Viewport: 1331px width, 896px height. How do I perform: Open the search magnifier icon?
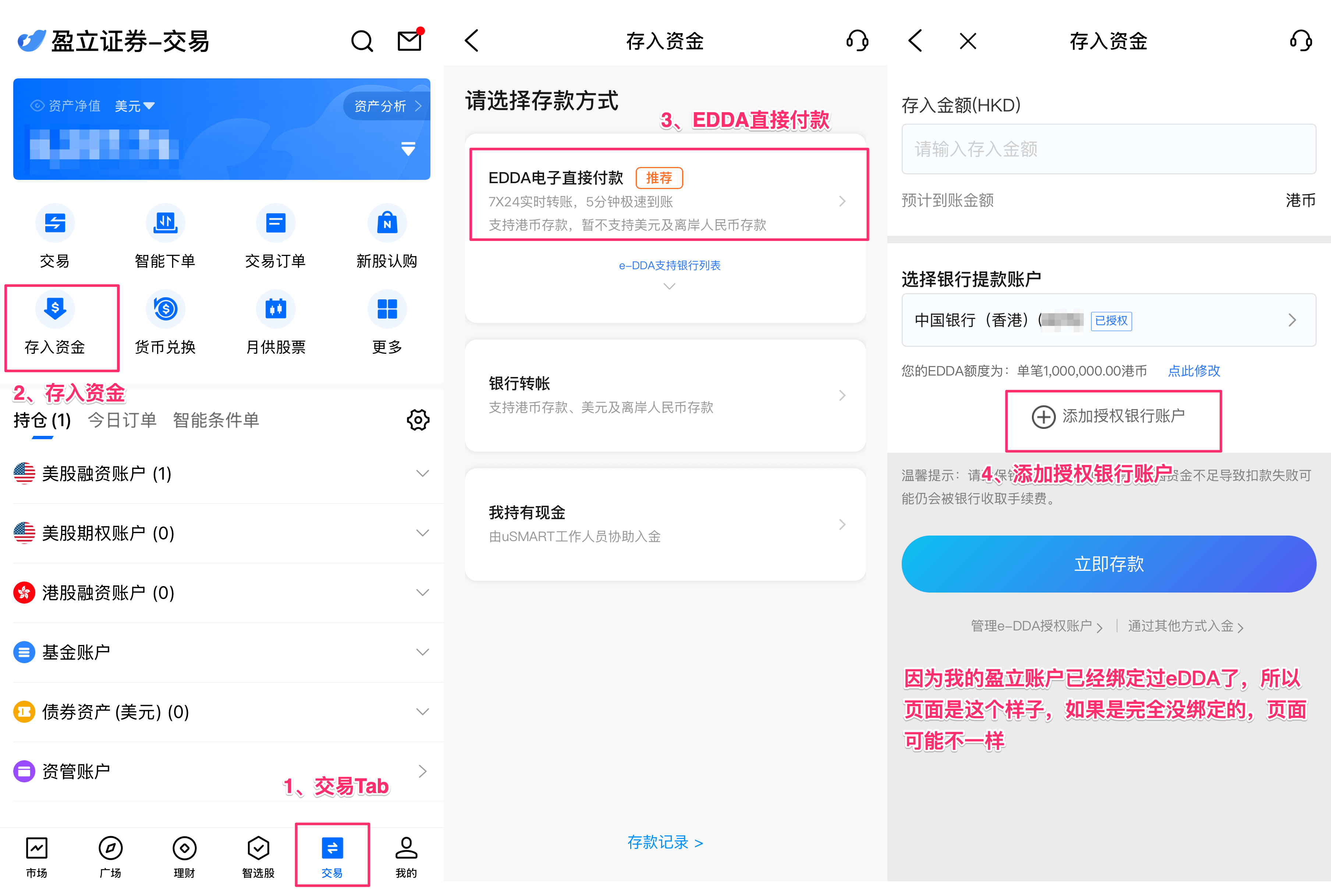(x=362, y=41)
